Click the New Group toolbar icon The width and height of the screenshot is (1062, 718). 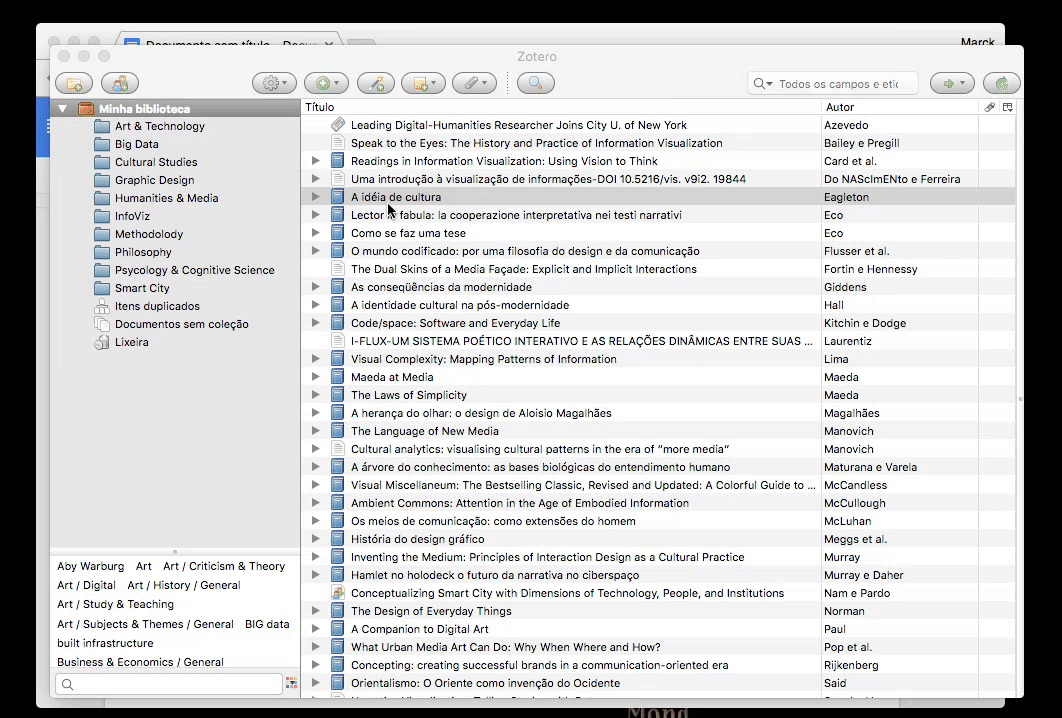coord(120,83)
